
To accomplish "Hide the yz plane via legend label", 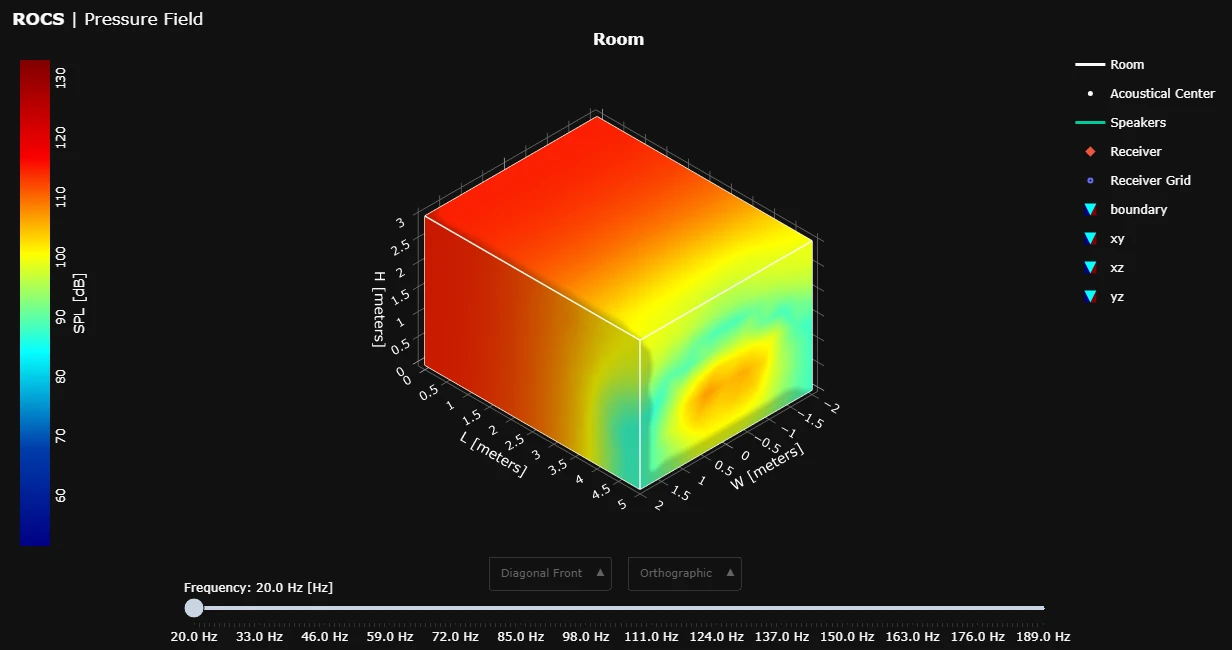I will 1117,297.
